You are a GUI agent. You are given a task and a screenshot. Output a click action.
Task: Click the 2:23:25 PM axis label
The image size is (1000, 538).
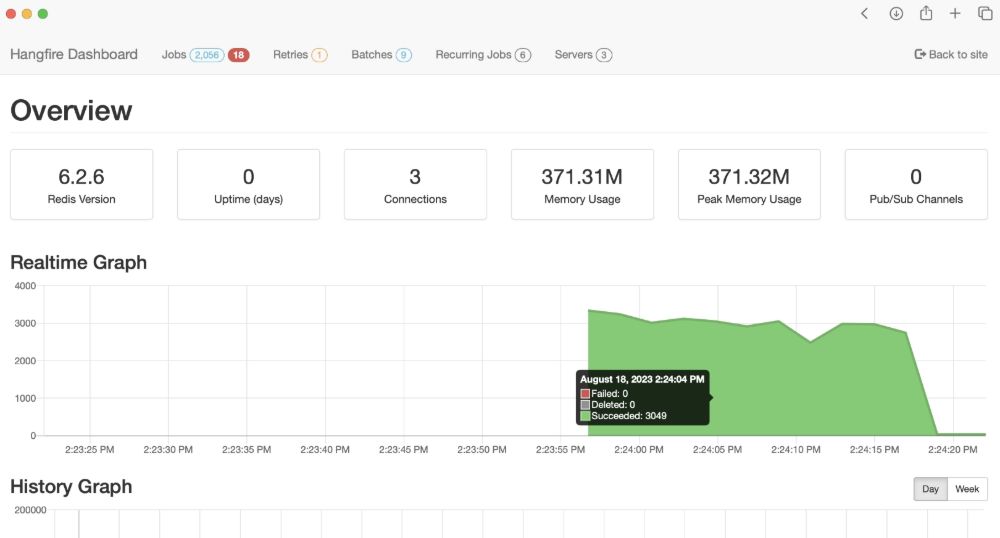89,449
